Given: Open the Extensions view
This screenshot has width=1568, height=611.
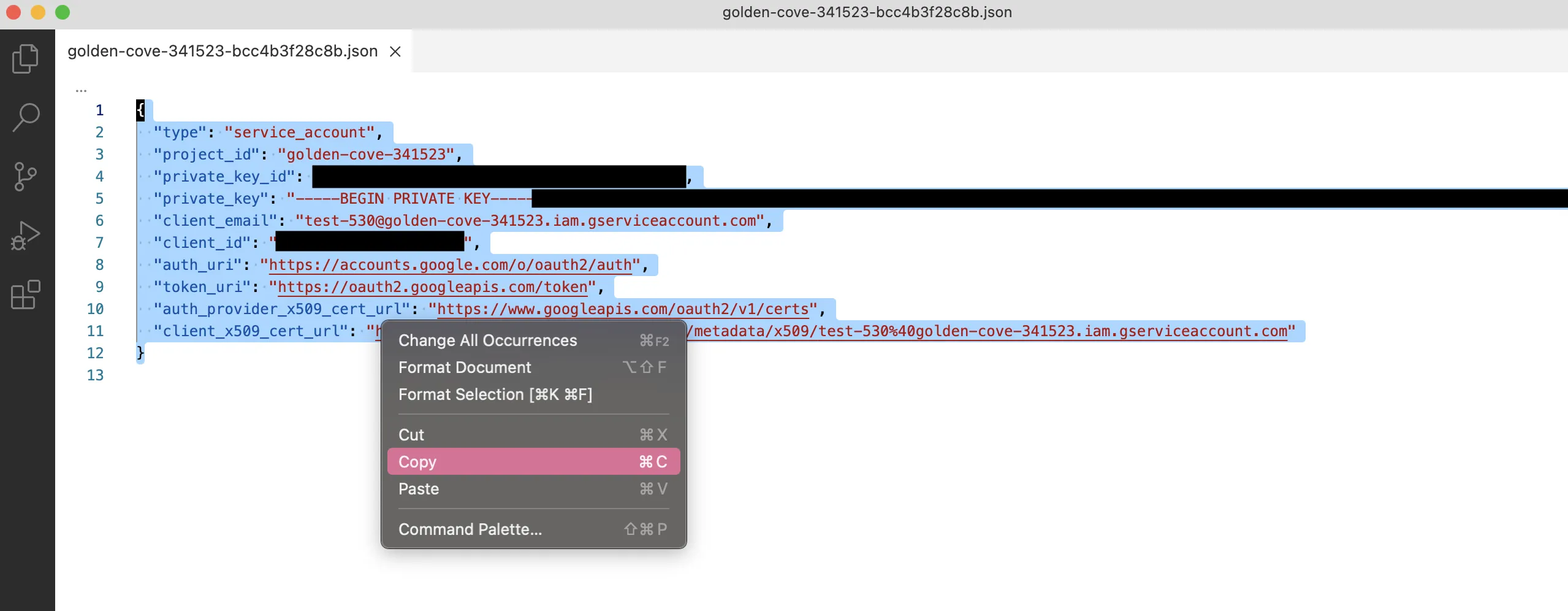Looking at the screenshot, I should click(x=25, y=294).
